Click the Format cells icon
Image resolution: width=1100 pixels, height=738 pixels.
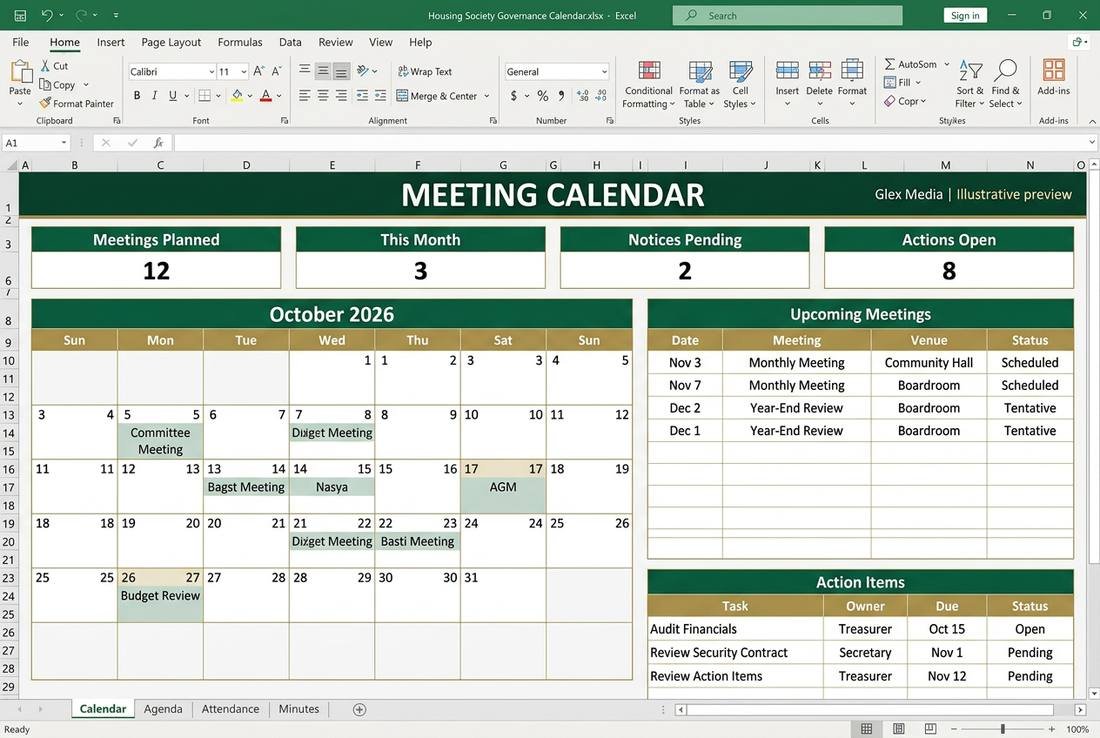(x=852, y=71)
